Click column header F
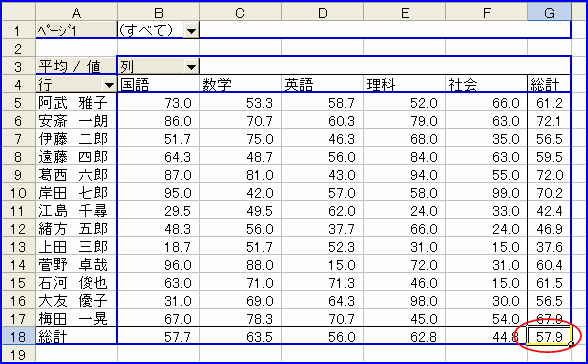 [486, 13]
